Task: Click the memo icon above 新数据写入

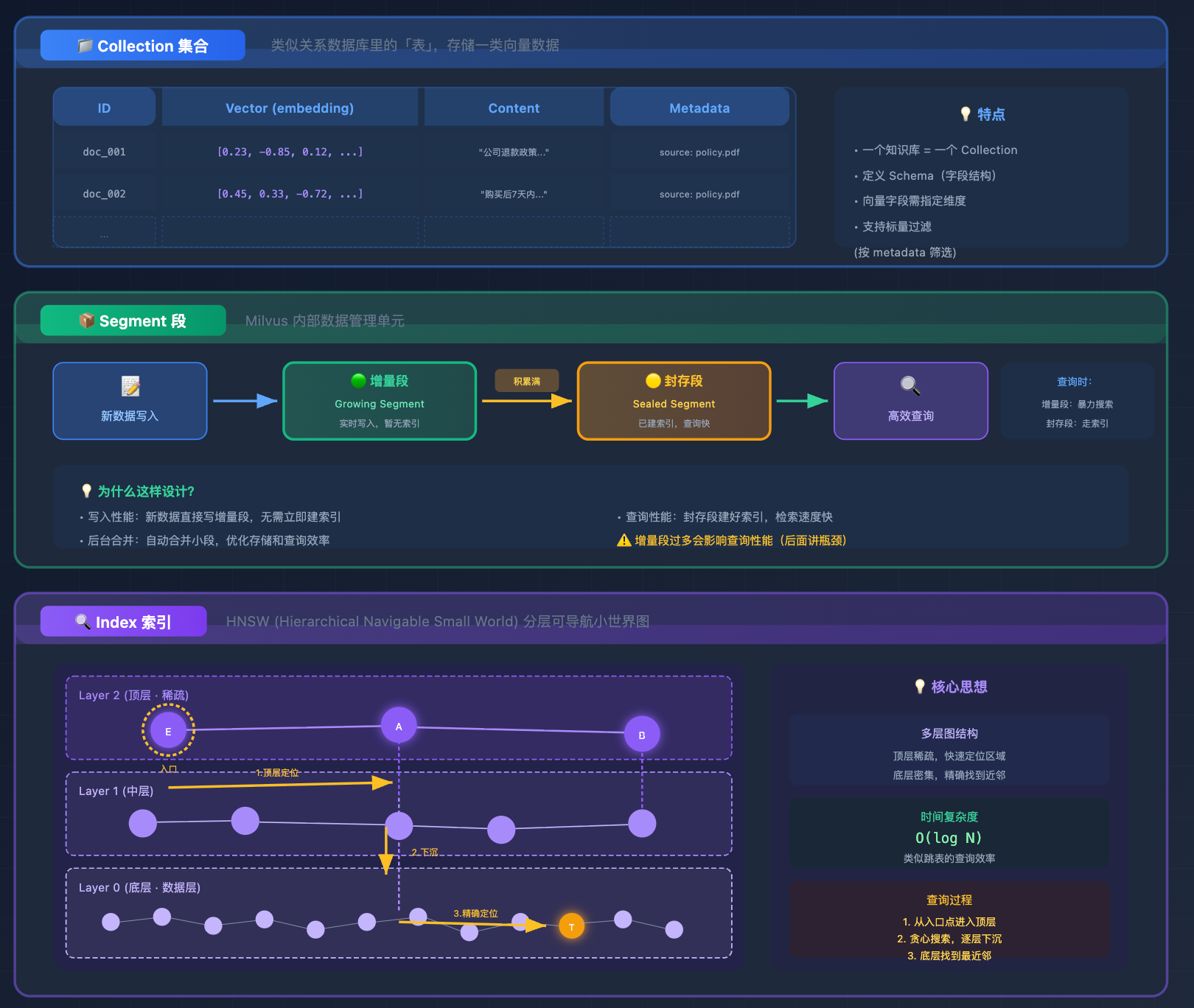Action: [x=130, y=386]
